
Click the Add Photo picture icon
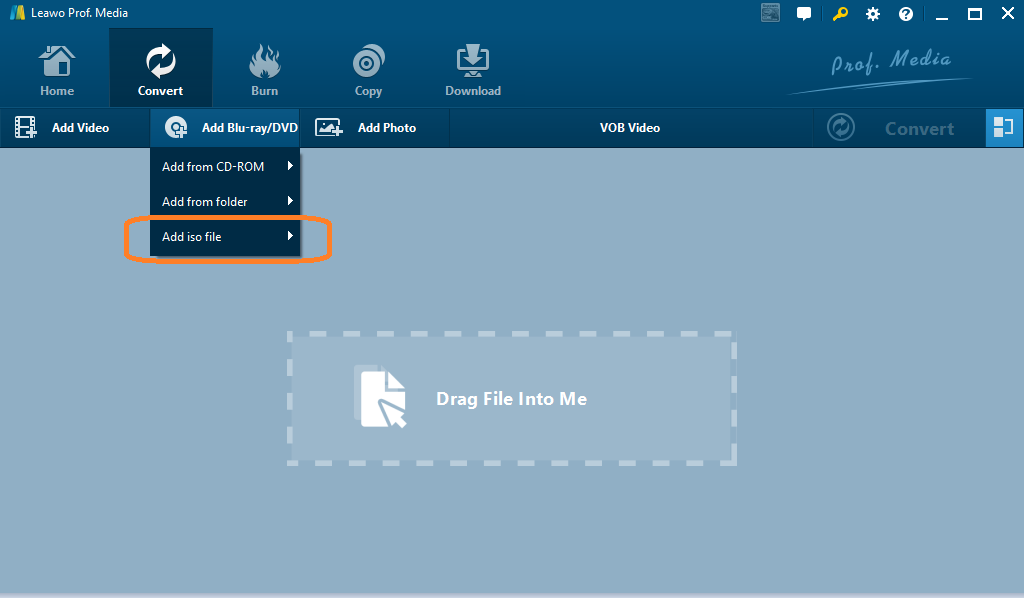[328, 127]
